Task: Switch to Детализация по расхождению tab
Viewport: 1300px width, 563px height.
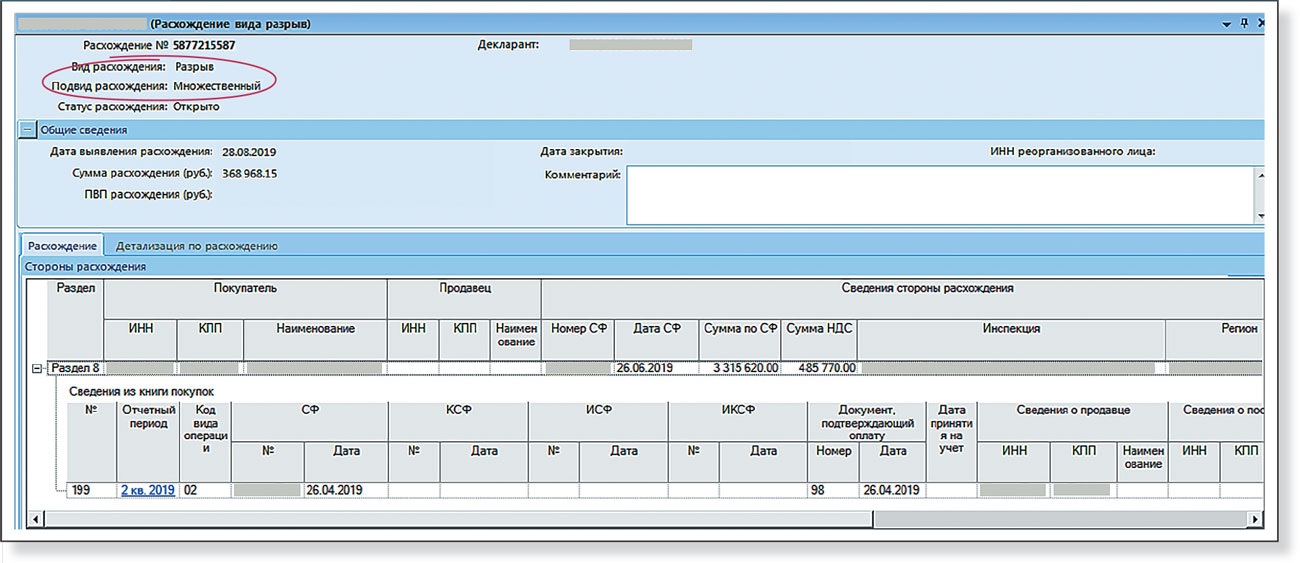Action: [x=196, y=246]
